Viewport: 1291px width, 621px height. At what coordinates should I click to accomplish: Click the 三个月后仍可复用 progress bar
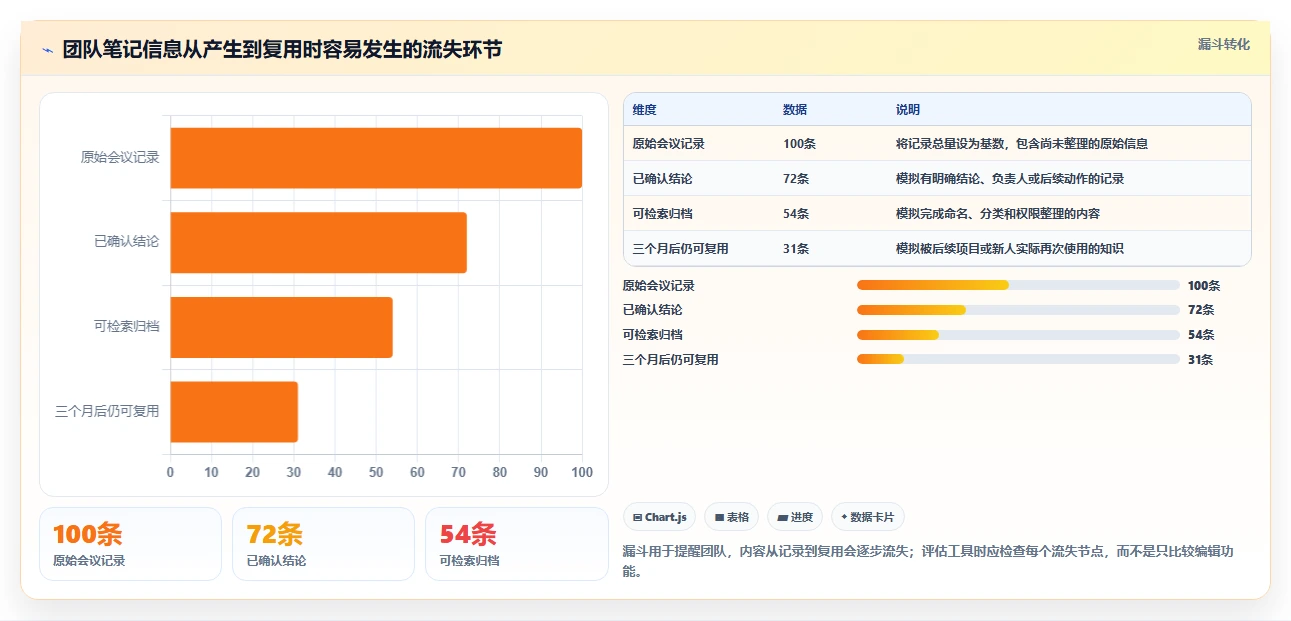tap(1018, 359)
